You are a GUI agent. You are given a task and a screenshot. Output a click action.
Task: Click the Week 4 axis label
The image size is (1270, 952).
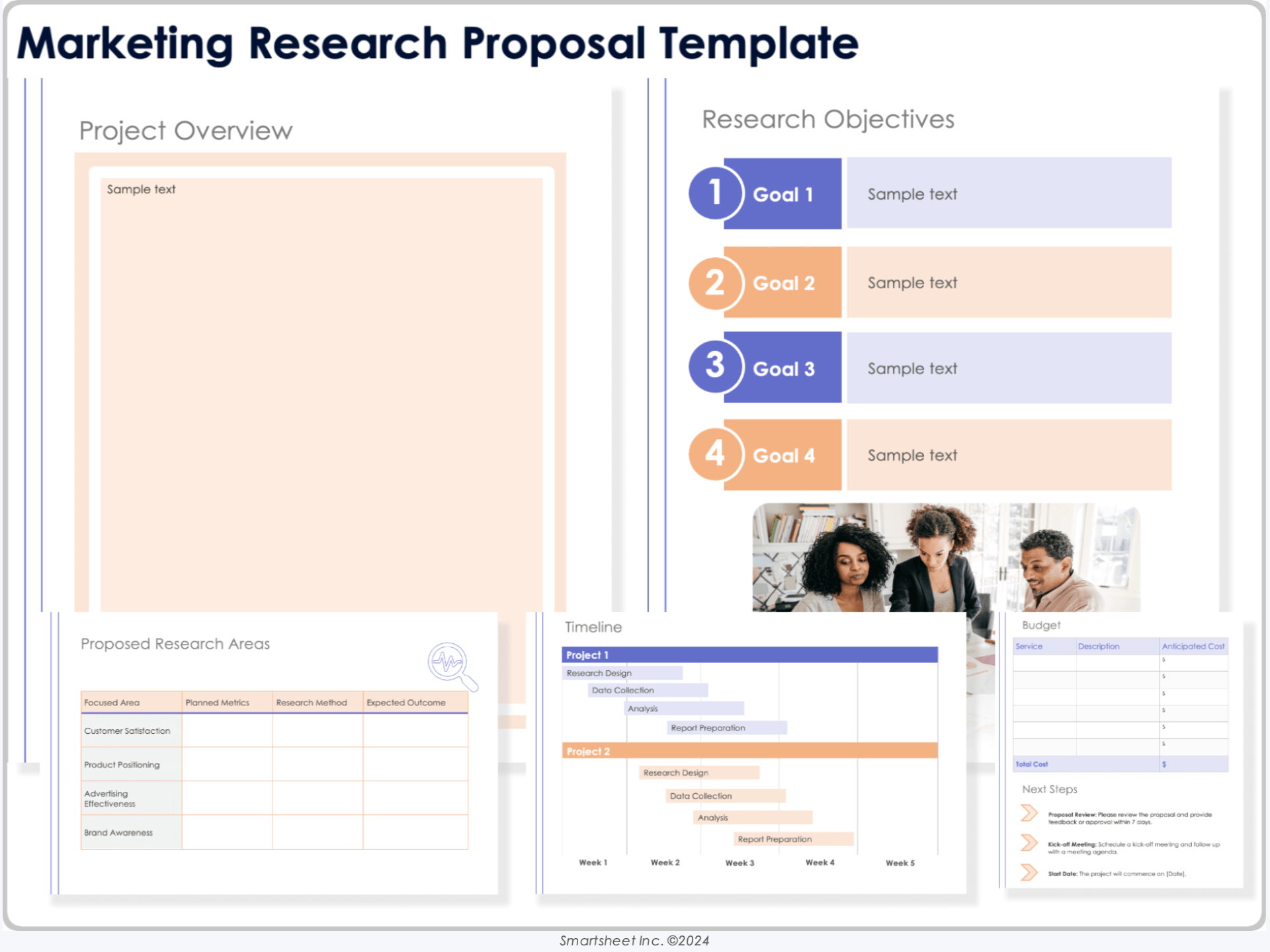[x=820, y=862]
